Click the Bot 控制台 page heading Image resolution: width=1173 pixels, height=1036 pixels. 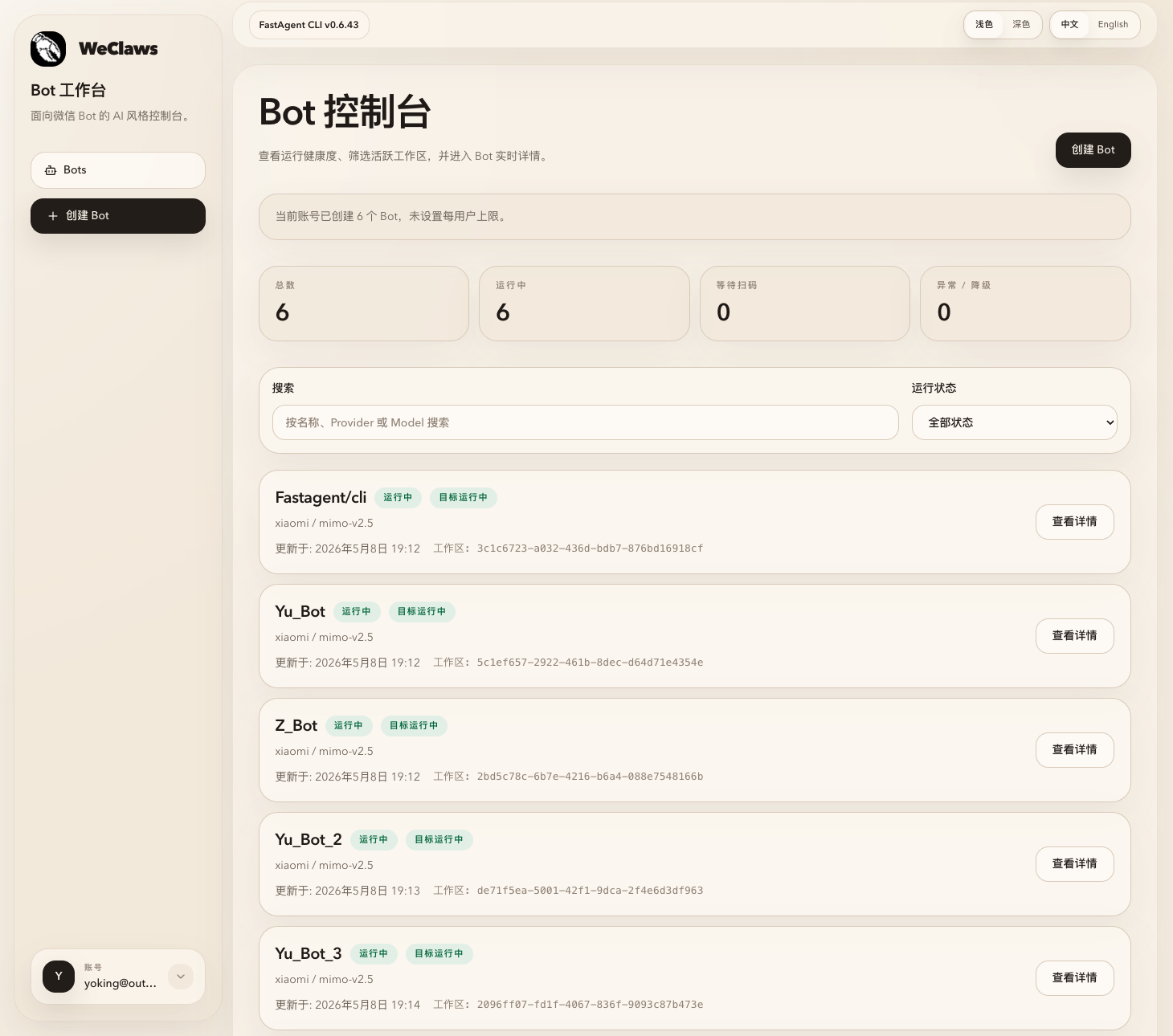click(345, 112)
